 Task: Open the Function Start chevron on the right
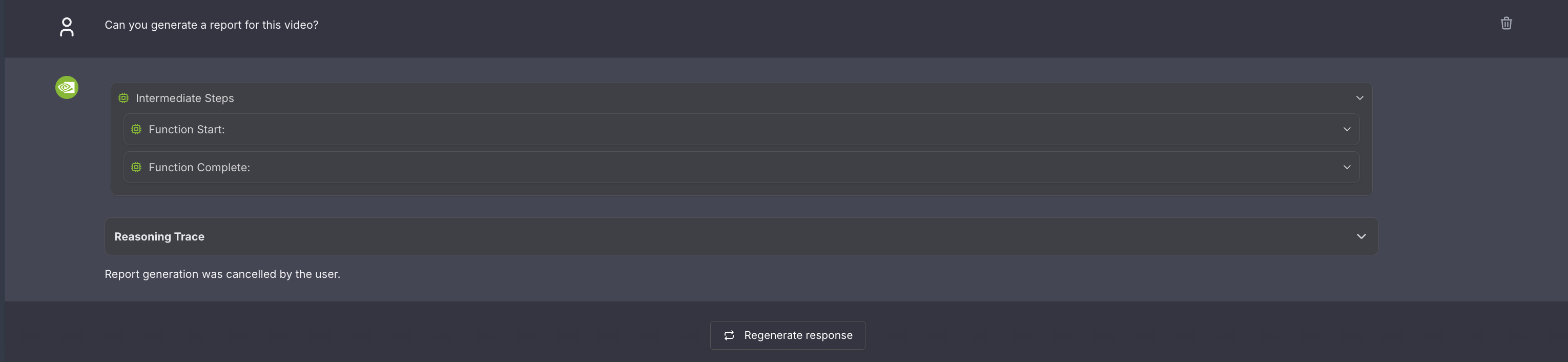(x=1347, y=129)
